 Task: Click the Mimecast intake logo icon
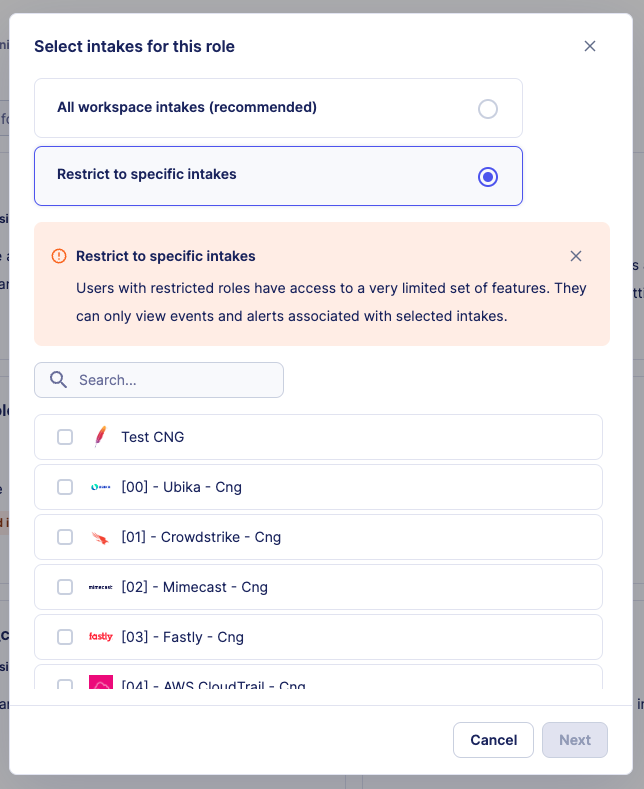click(101, 587)
